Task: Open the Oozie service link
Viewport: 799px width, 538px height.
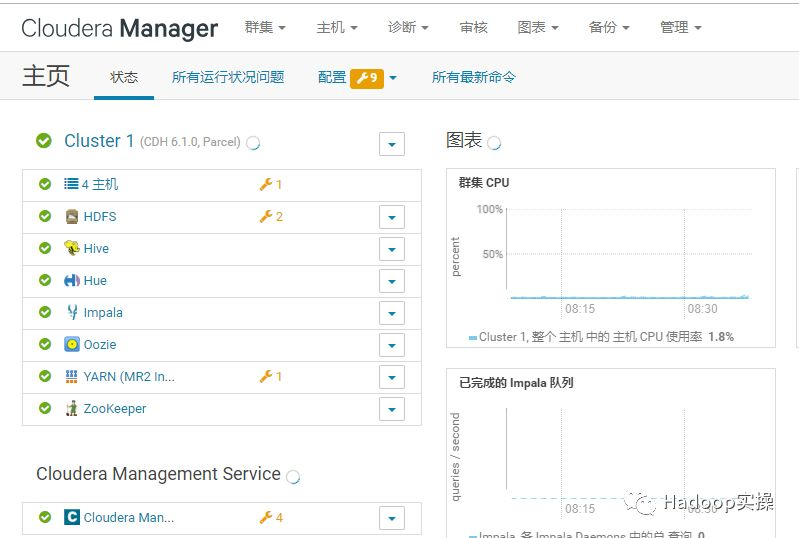Action: click(x=100, y=344)
